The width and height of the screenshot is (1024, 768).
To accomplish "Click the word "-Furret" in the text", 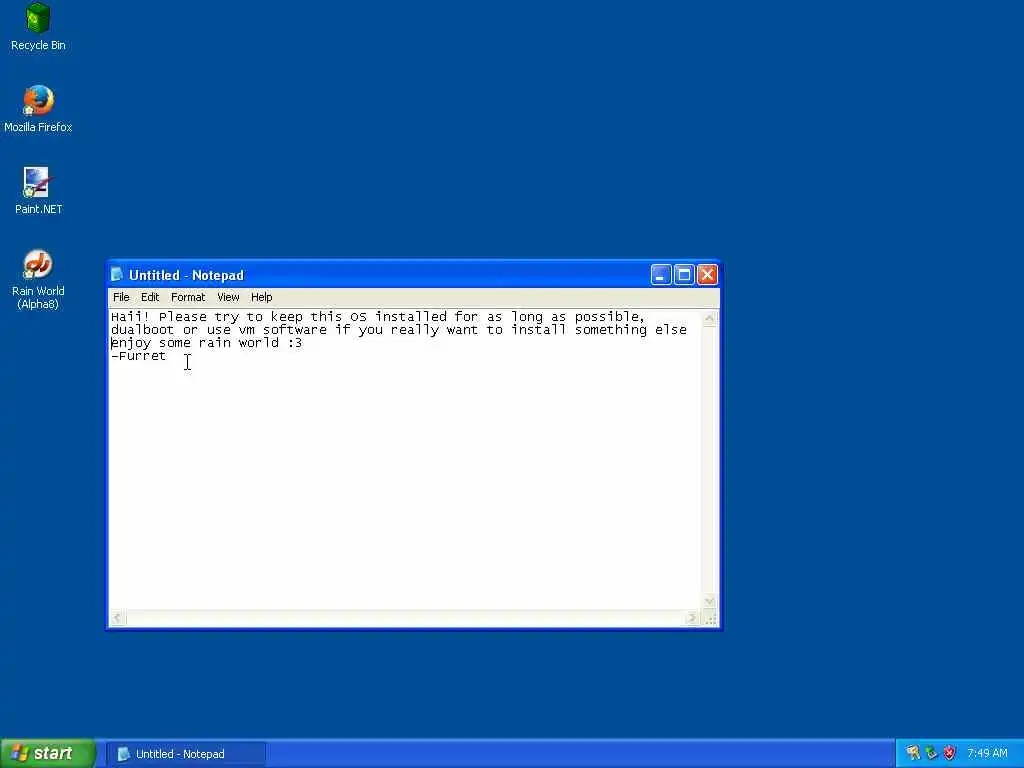I will pyautogui.click(x=138, y=356).
